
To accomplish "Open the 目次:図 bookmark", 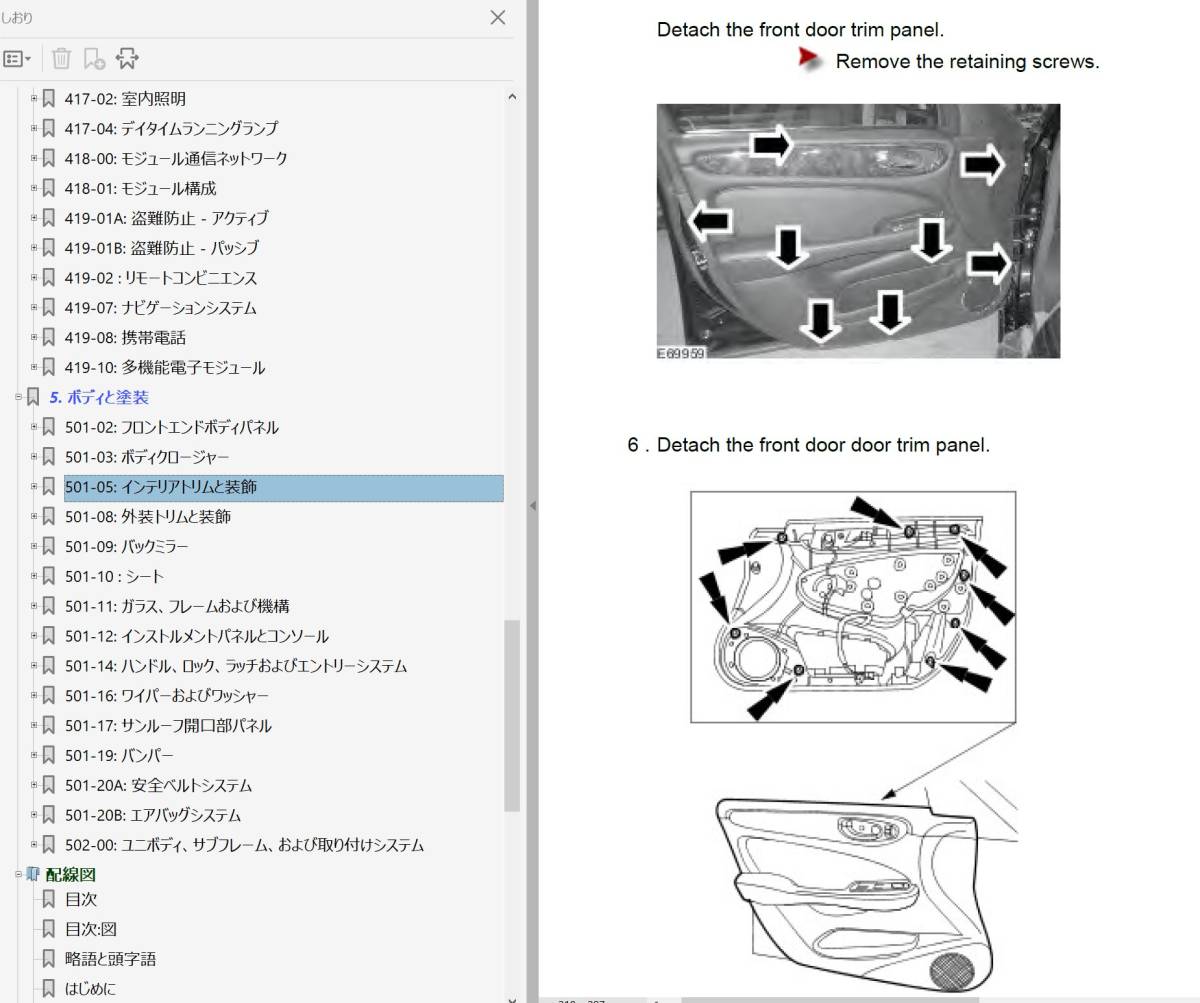I will click(91, 929).
